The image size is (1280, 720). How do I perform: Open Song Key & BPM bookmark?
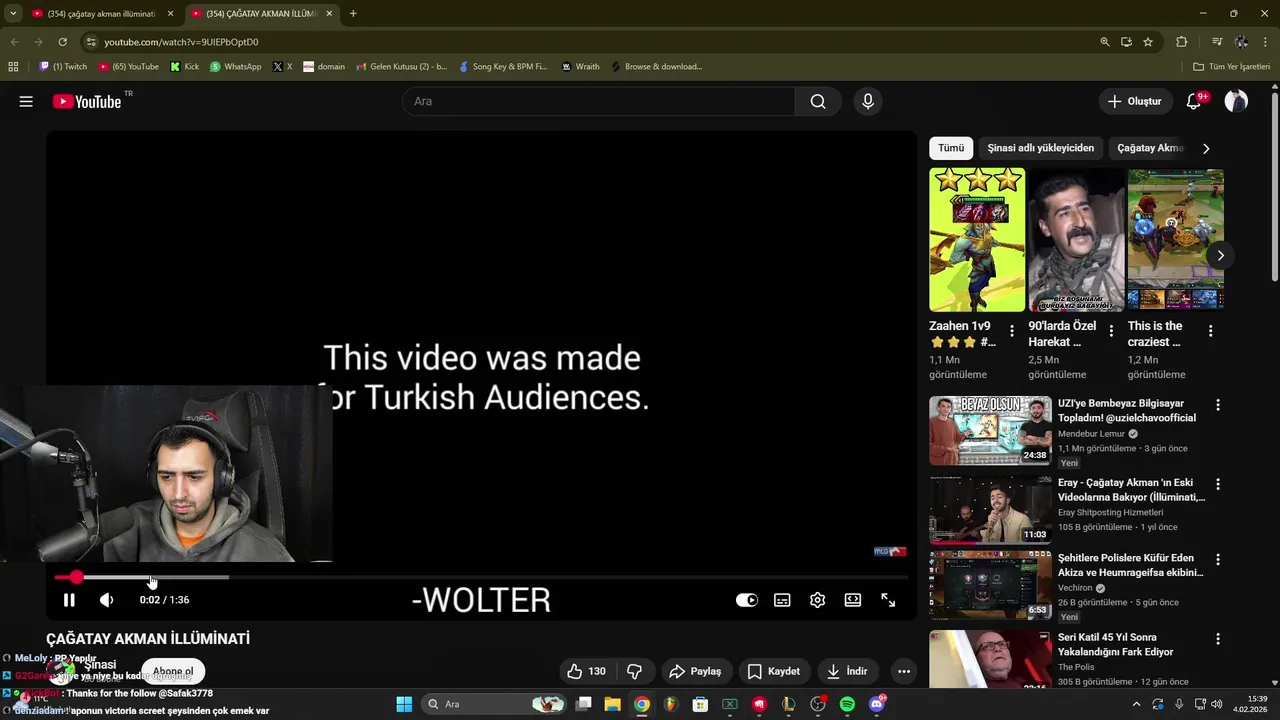[503, 67]
